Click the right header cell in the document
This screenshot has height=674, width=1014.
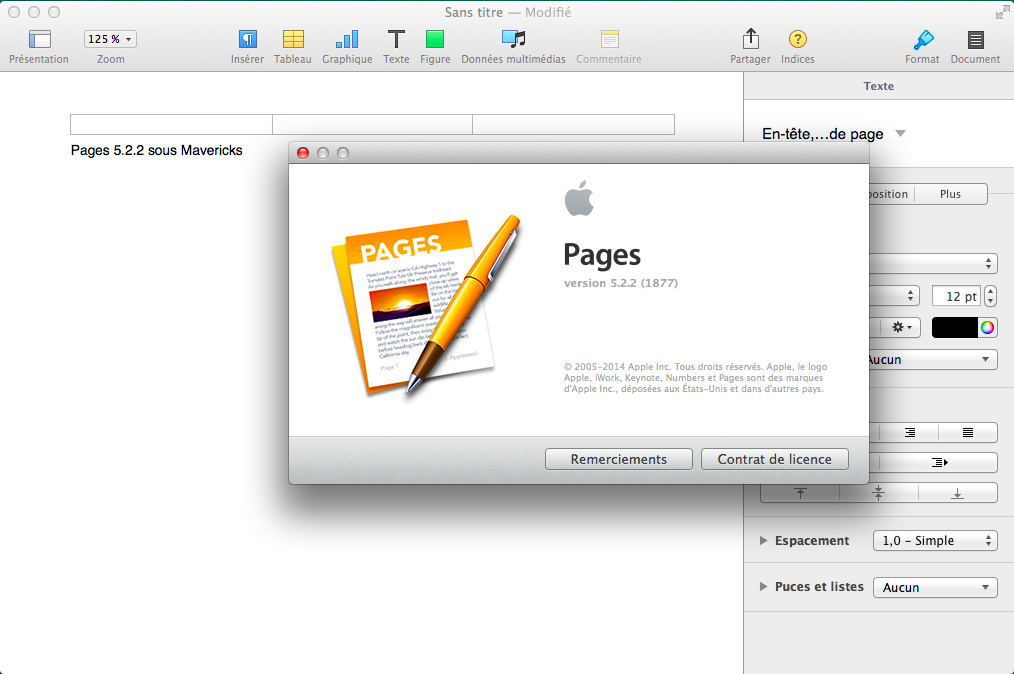[x=574, y=124]
